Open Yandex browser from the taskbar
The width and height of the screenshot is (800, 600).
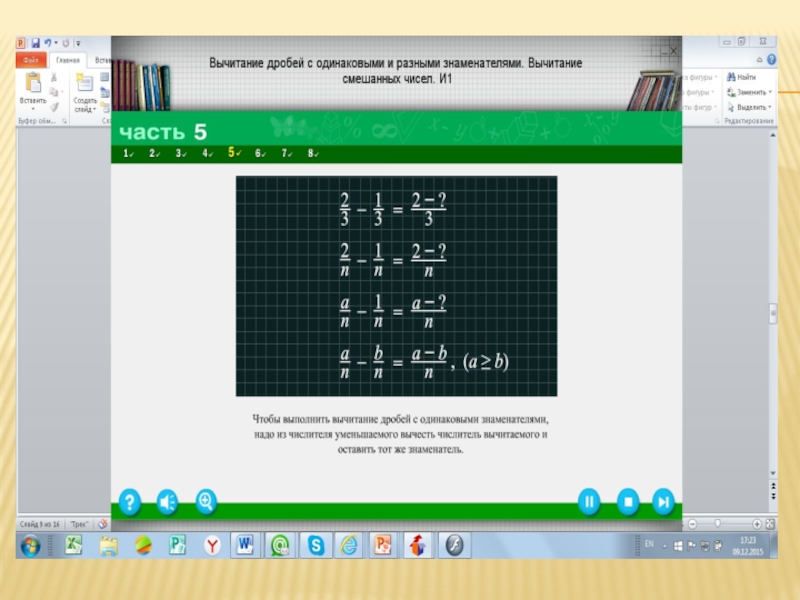coord(212,546)
